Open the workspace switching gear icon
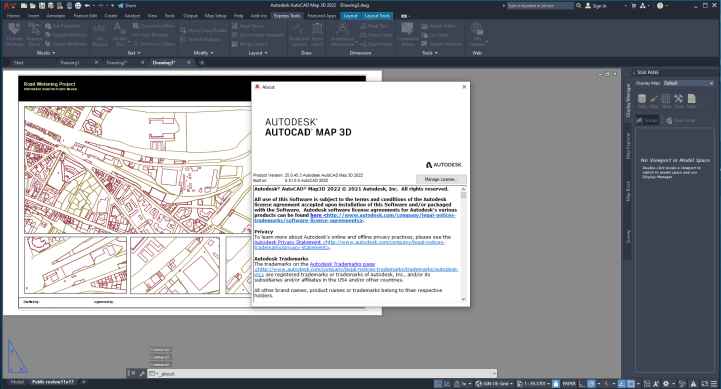The image size is (721, 389). tap(665, 383)
